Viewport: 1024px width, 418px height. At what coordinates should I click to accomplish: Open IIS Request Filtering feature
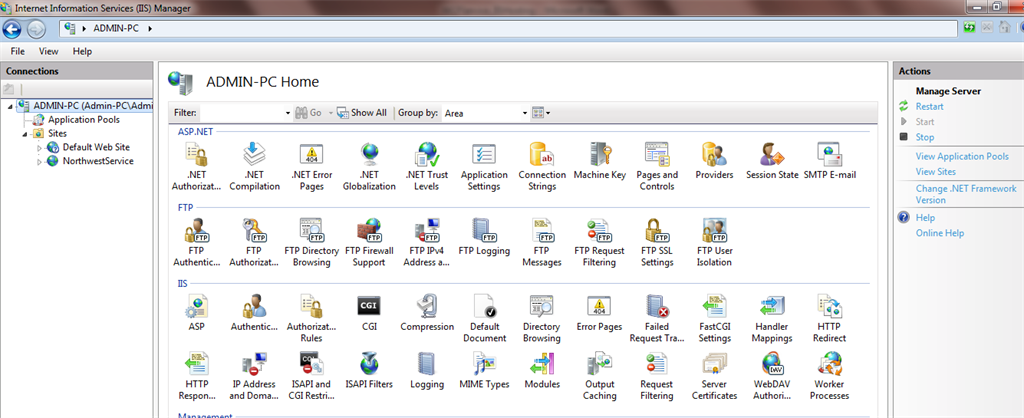(x=657, y=376)
